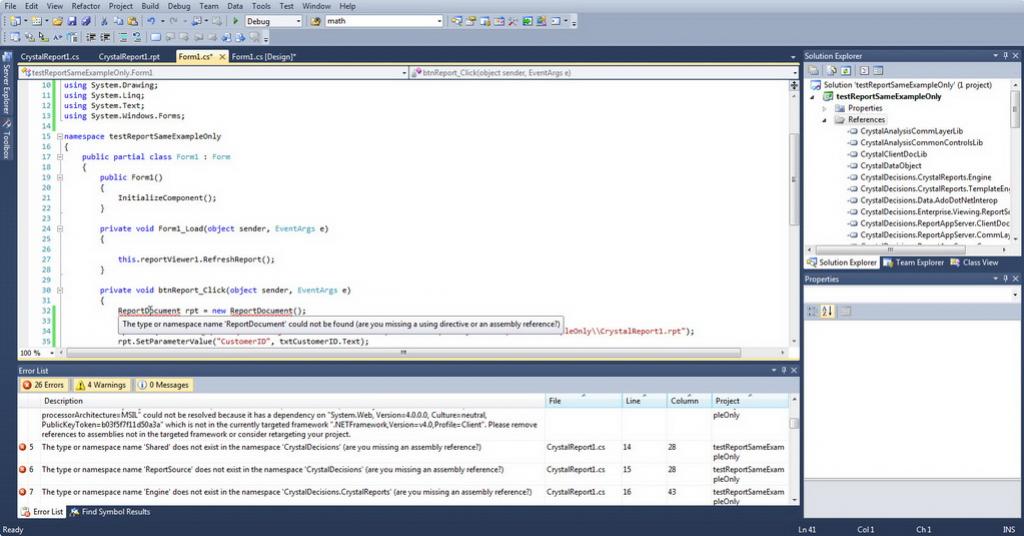Screen dimensions: 1024x536
Task: Switch to the CrystalReport1.rpt tab
Action: tap(129, 57)
